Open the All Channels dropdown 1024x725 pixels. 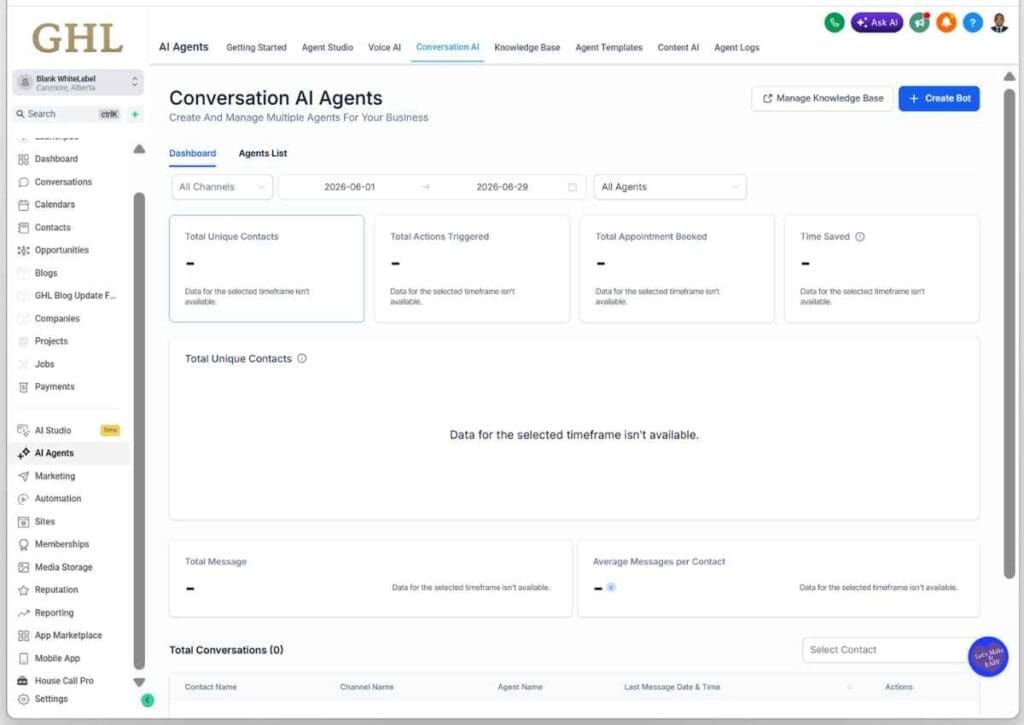222,187
